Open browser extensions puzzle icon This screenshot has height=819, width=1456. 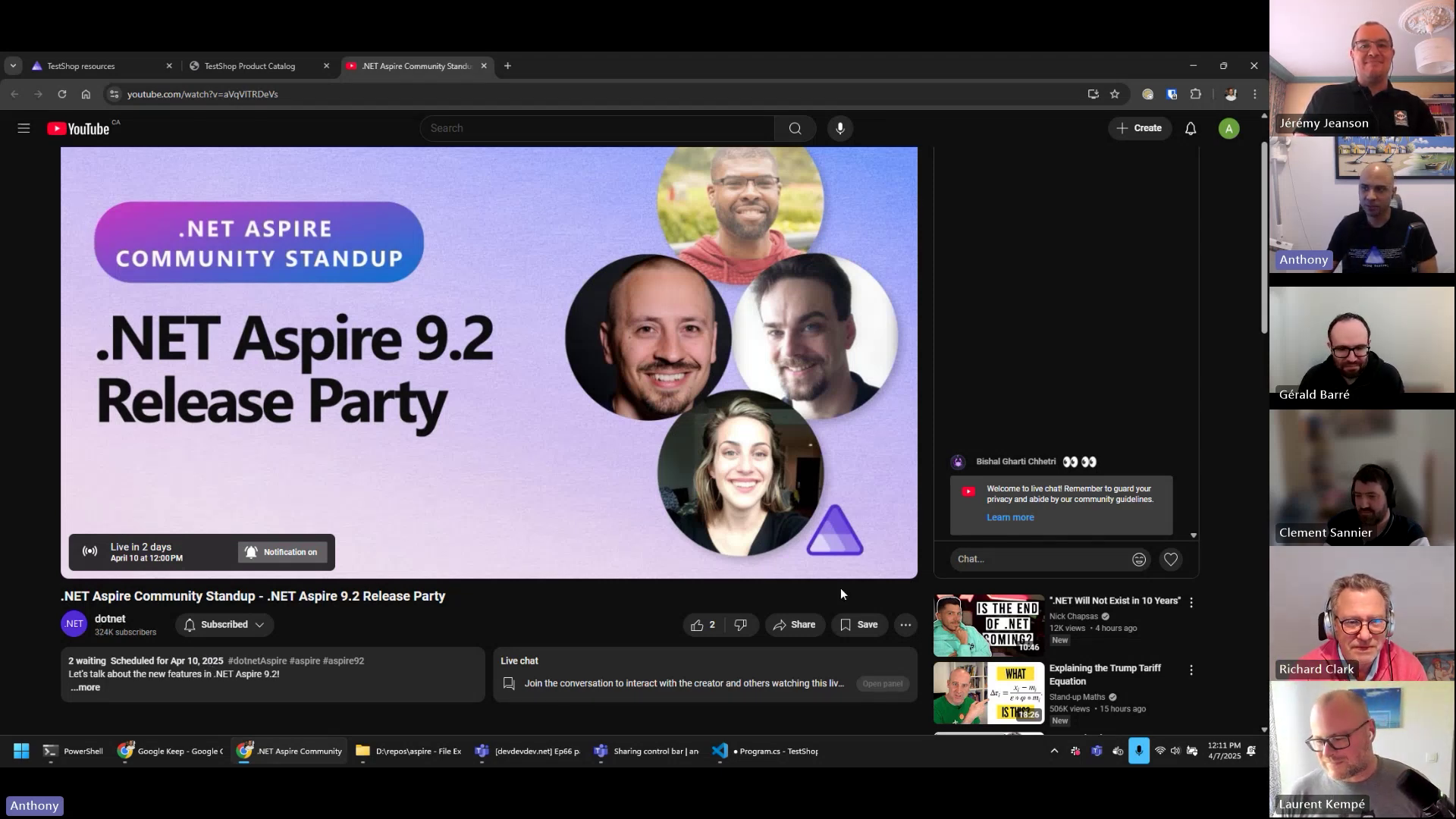(x=1196, y=94)
